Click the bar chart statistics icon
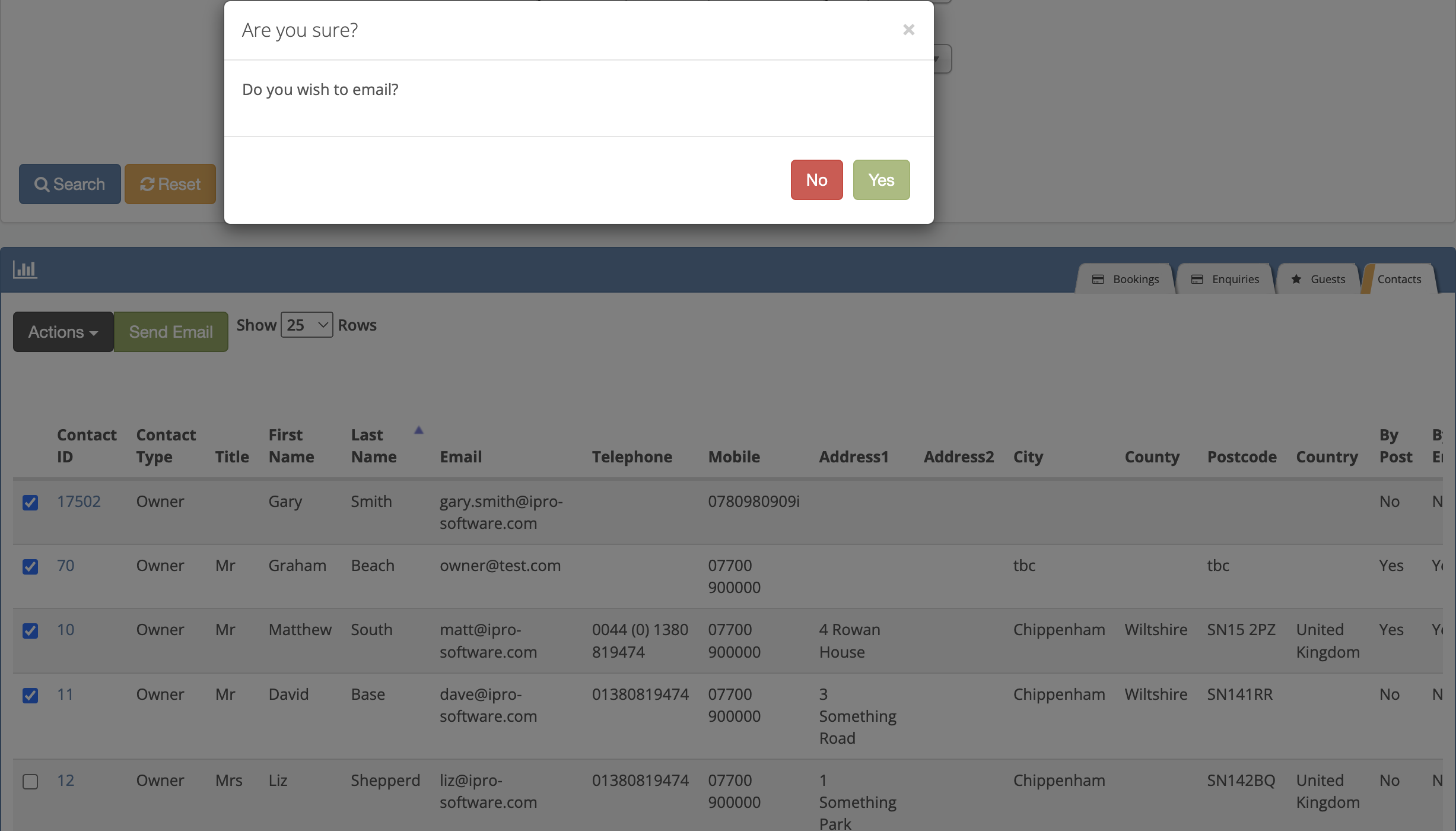Screen dimensions: 1456x831 pyautogui.click(x=25, y=269)
